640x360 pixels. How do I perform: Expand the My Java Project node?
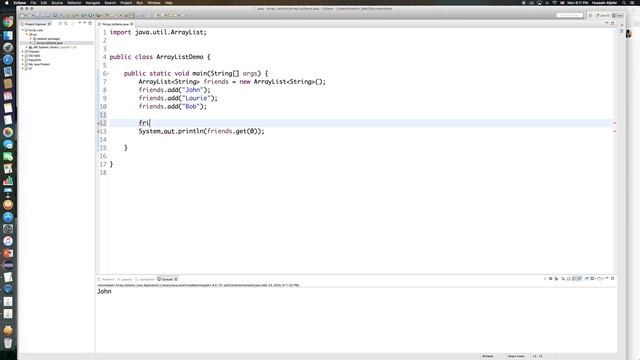point(23,64)
